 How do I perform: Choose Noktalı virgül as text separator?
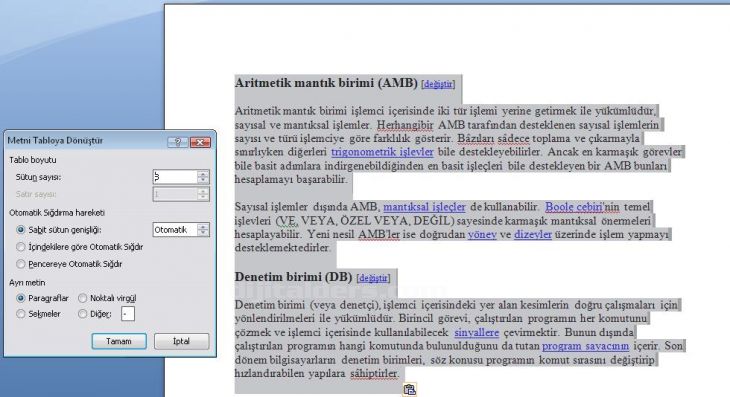tap(82, 298)
